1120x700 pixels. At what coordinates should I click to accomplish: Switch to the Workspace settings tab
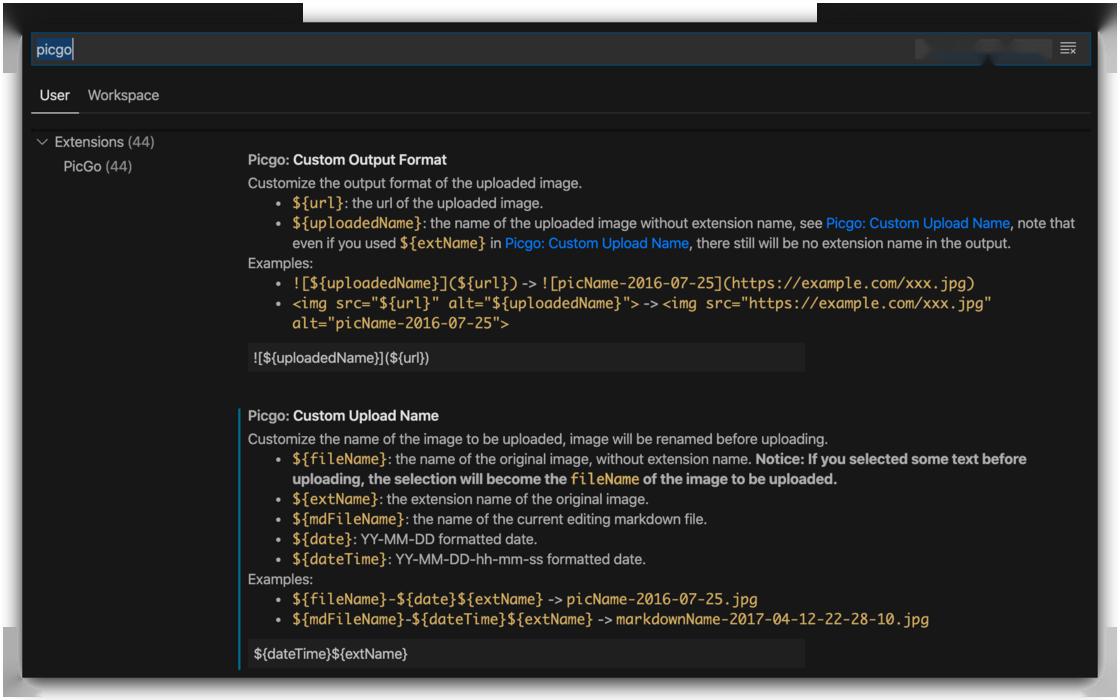(123, 96)
